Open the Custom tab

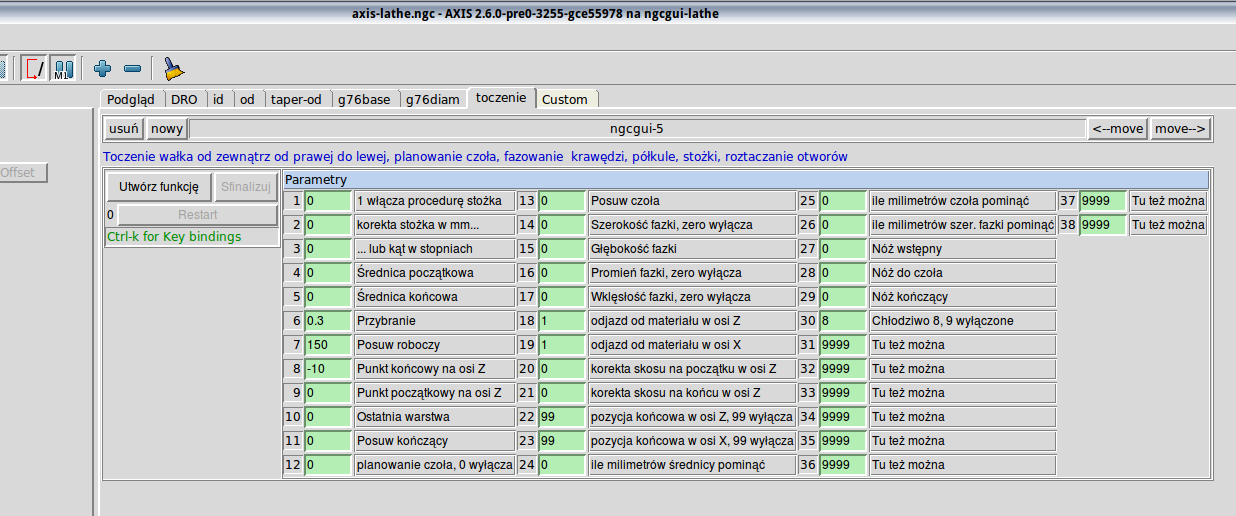(565, 99)
